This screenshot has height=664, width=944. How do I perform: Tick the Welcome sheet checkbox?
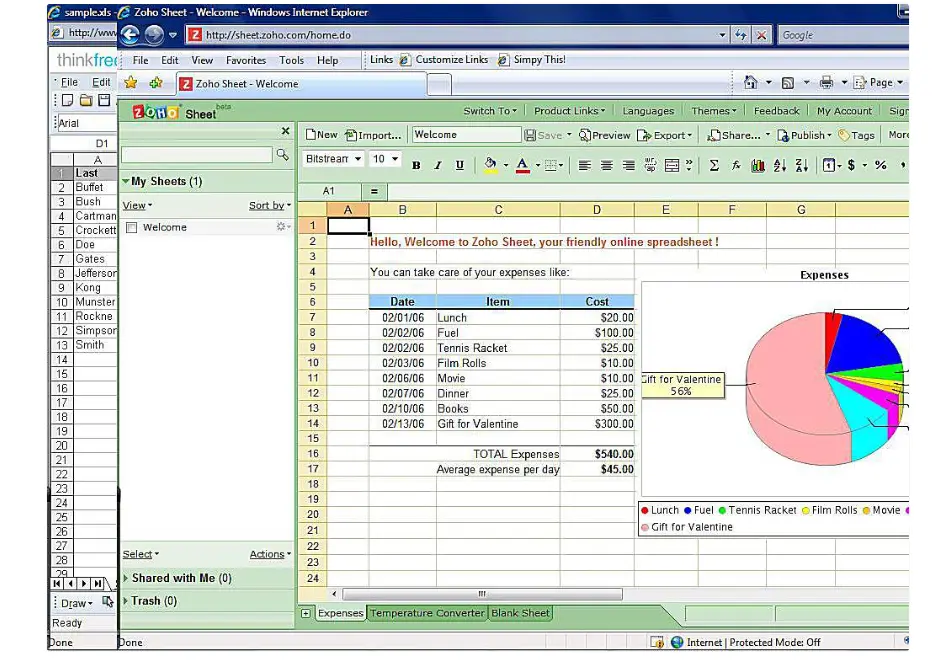132,228
